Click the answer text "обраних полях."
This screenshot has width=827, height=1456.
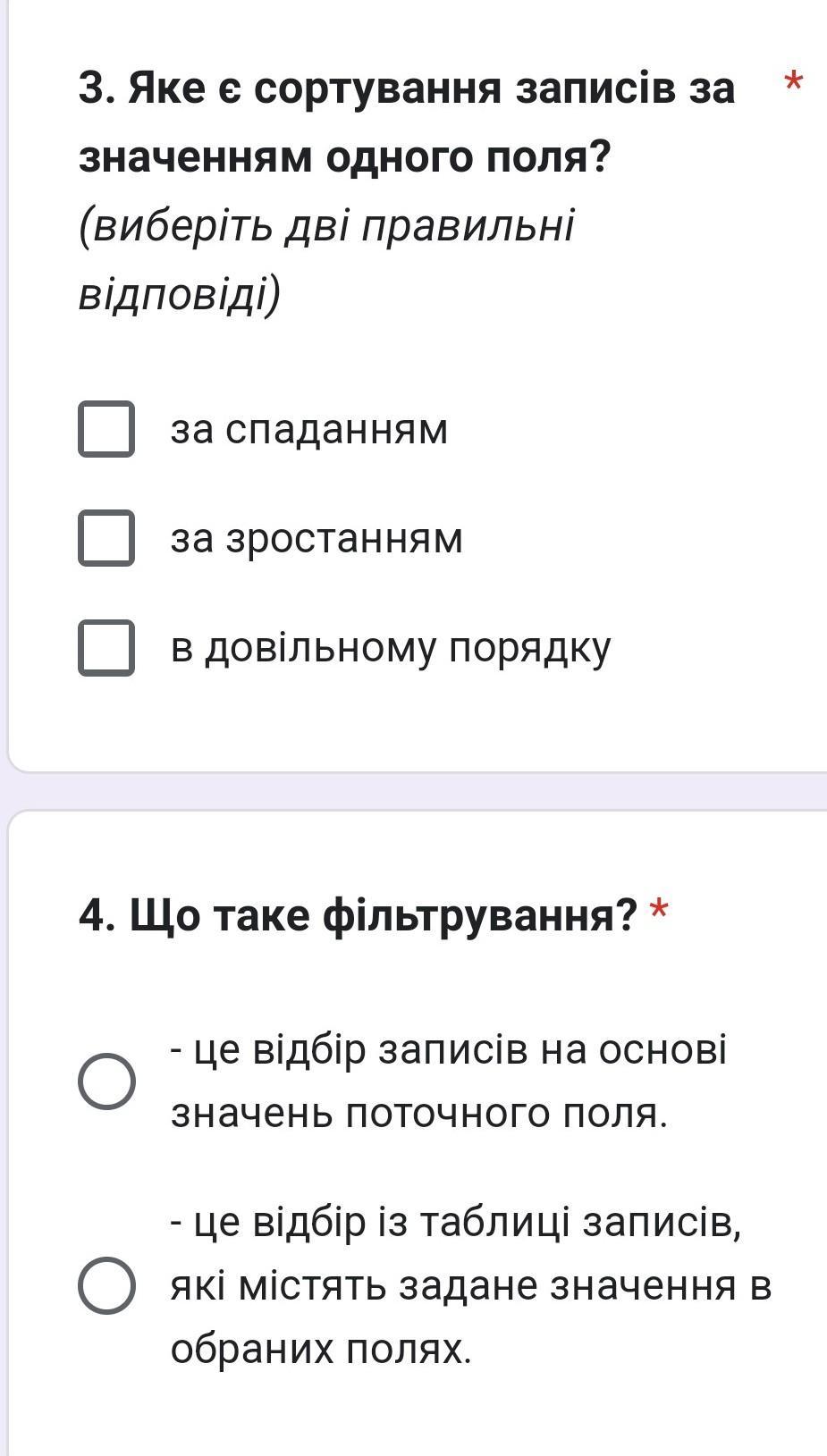[x=321, y=1350]
